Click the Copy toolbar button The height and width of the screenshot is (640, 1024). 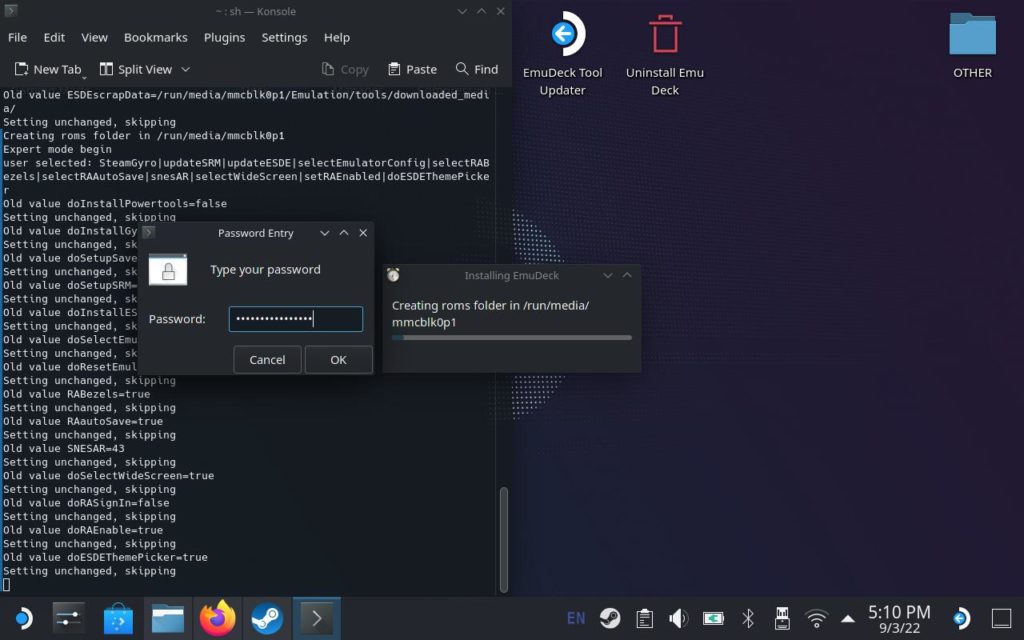coord(345,69)
